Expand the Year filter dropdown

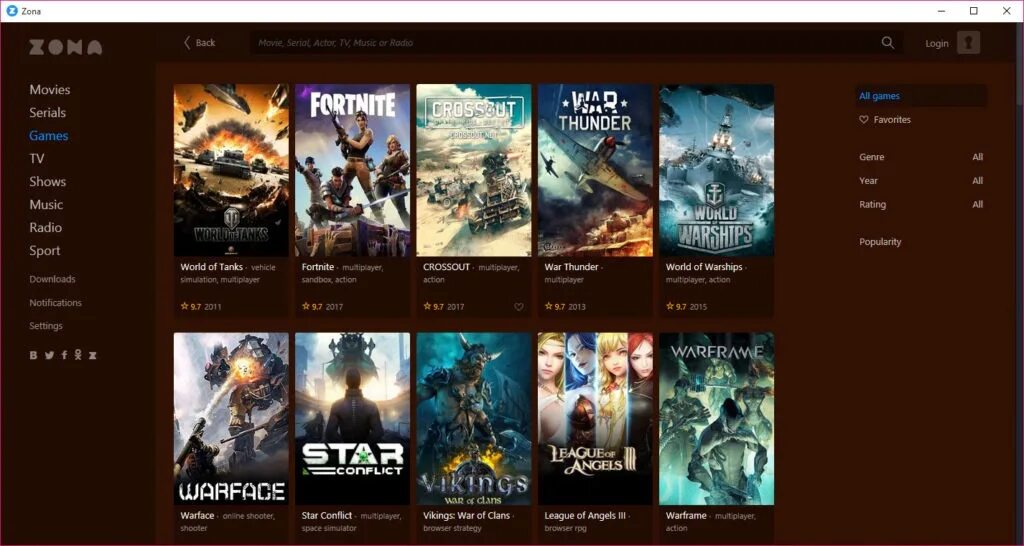[921, 180]
